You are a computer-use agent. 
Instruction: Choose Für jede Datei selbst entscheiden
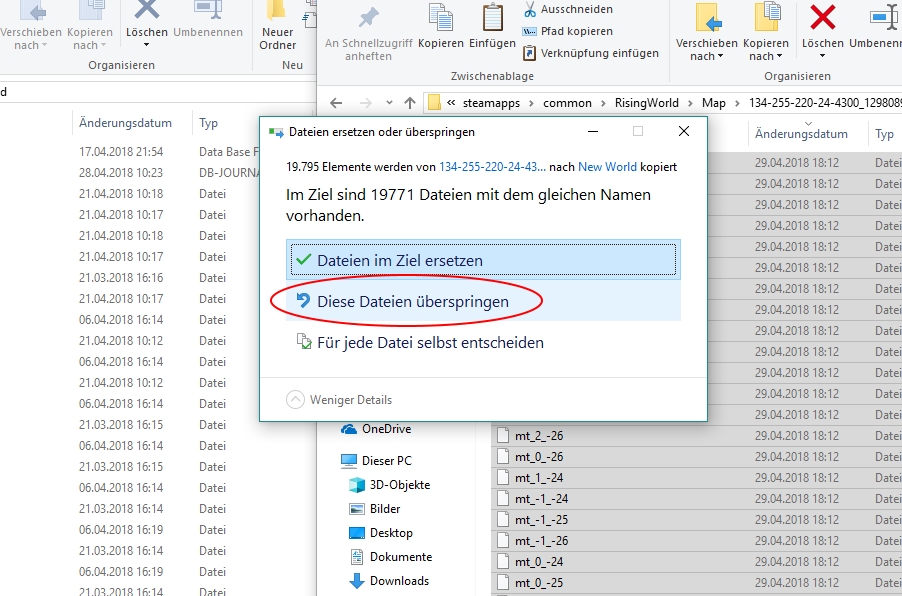pos(430,343)
